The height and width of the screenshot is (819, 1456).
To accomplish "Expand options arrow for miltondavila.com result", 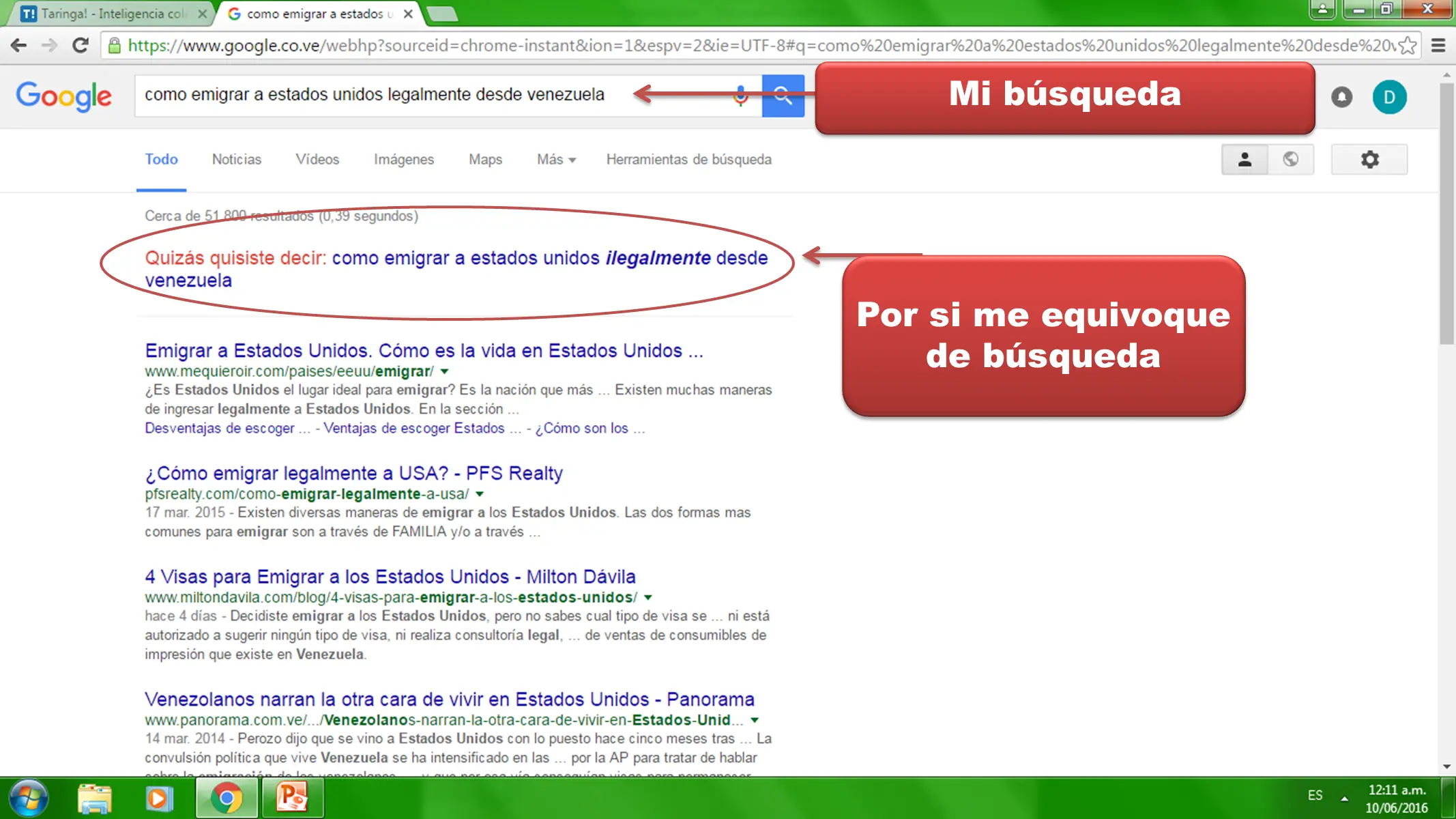I will point(648,597).
